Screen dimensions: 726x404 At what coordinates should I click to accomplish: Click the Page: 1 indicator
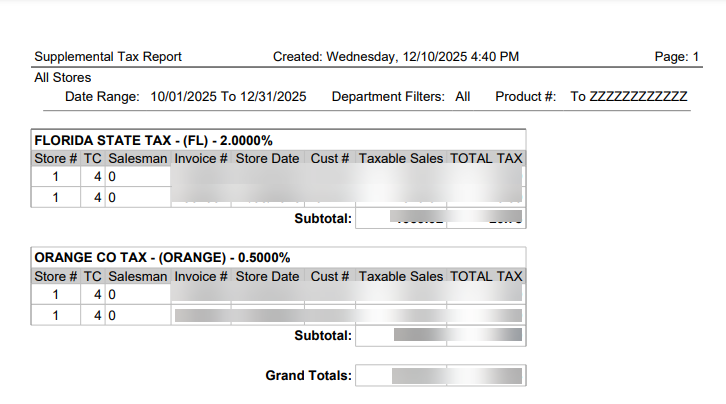(x=677, y=57)
